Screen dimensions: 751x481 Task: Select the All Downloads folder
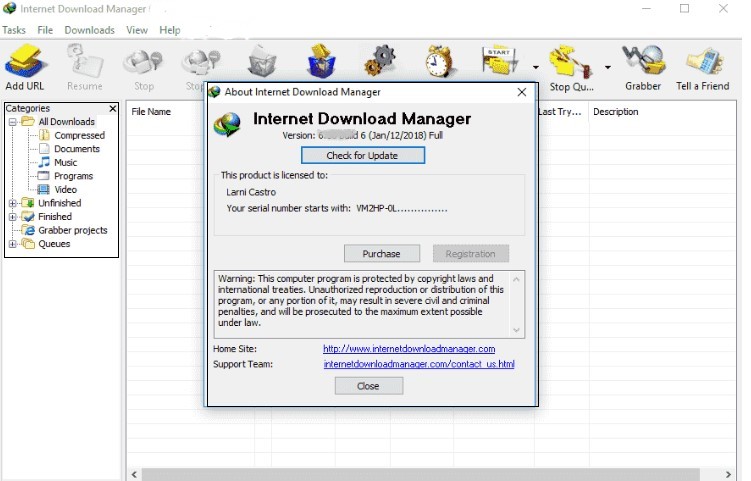[67, 122]
